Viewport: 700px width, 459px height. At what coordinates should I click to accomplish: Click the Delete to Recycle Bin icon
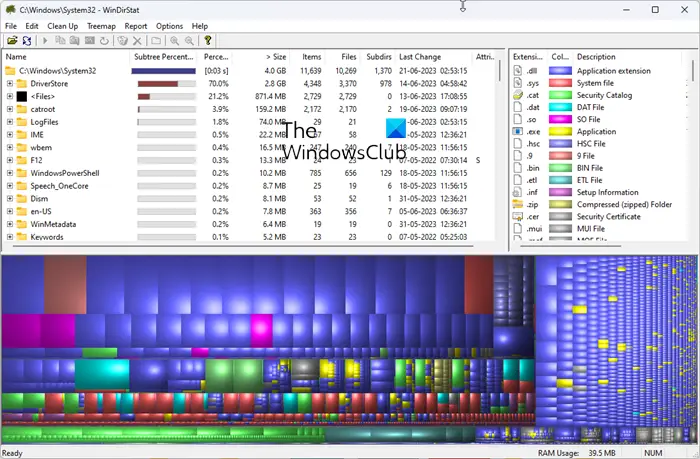tap(122, 41)
